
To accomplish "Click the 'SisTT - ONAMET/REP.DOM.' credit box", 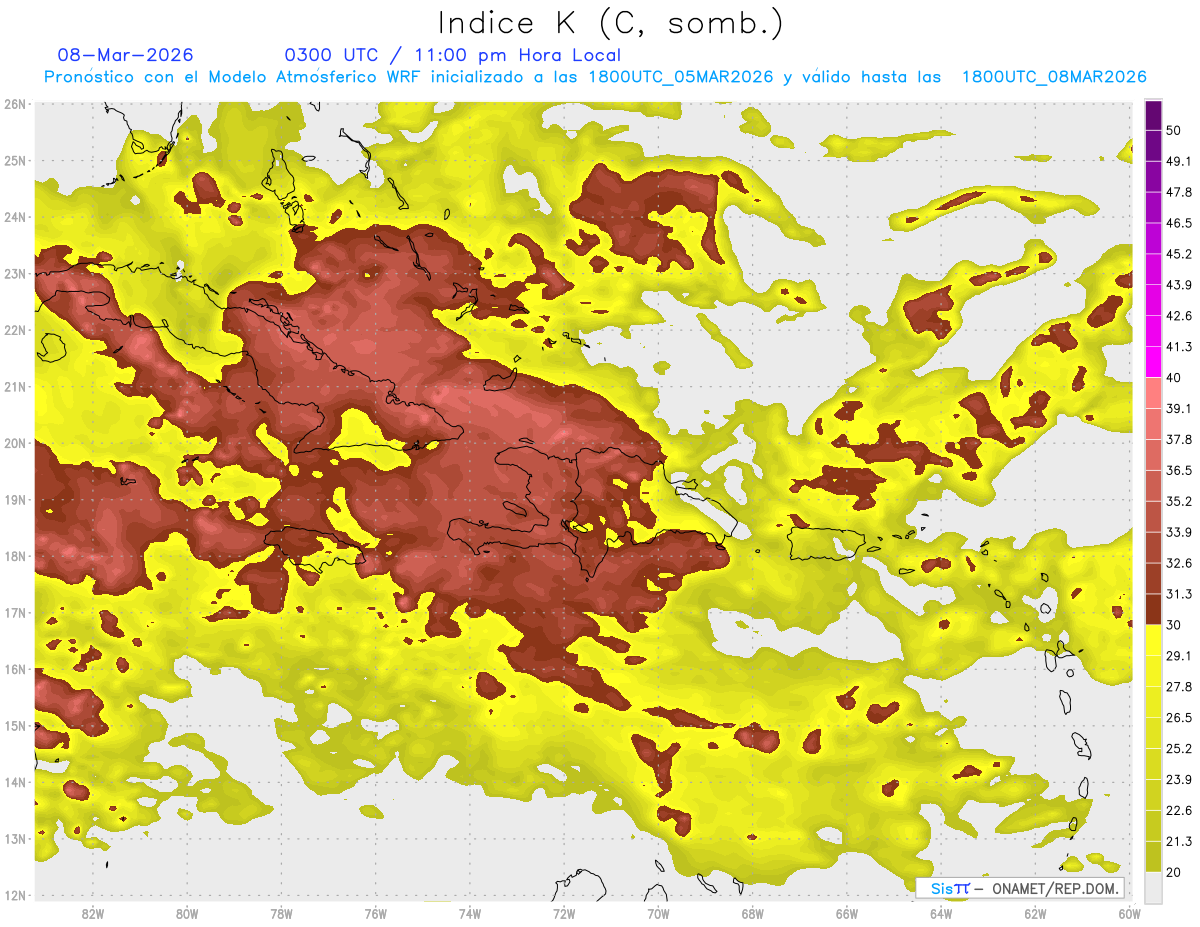I will (x=1020, y=888).
